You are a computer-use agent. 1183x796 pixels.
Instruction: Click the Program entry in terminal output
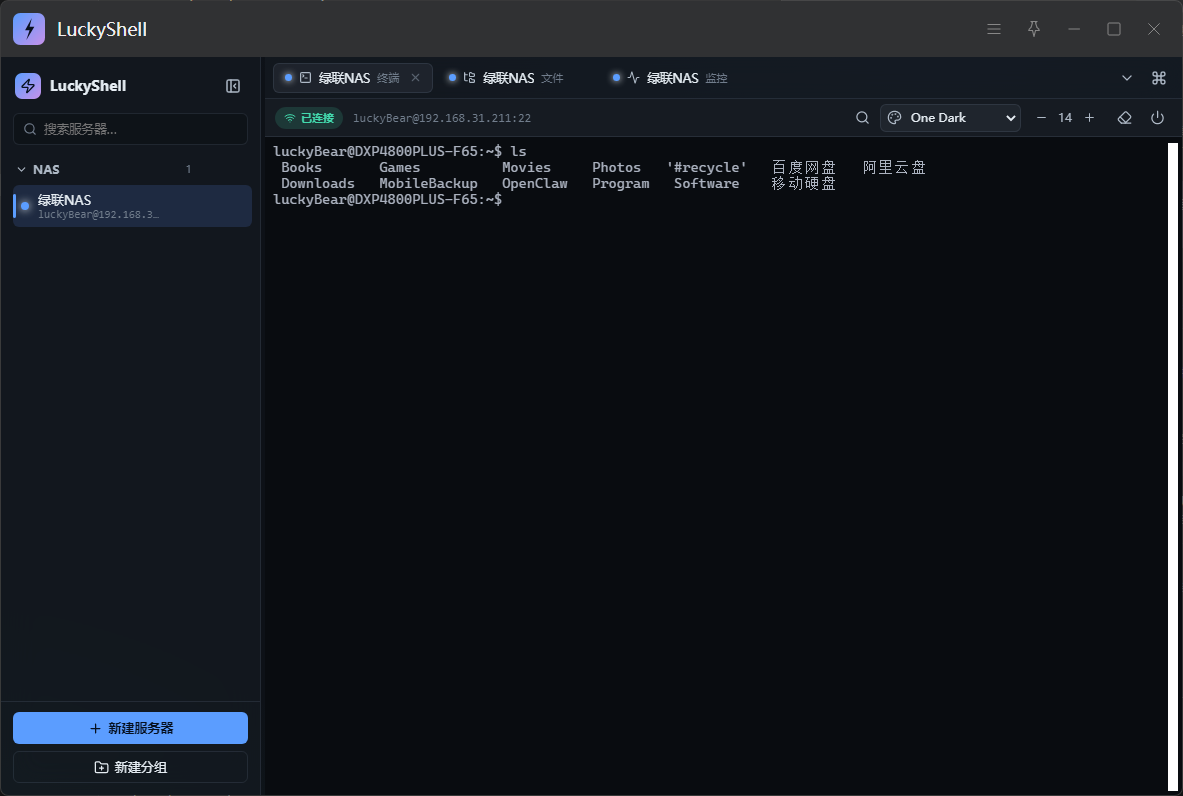click(620, 183)
